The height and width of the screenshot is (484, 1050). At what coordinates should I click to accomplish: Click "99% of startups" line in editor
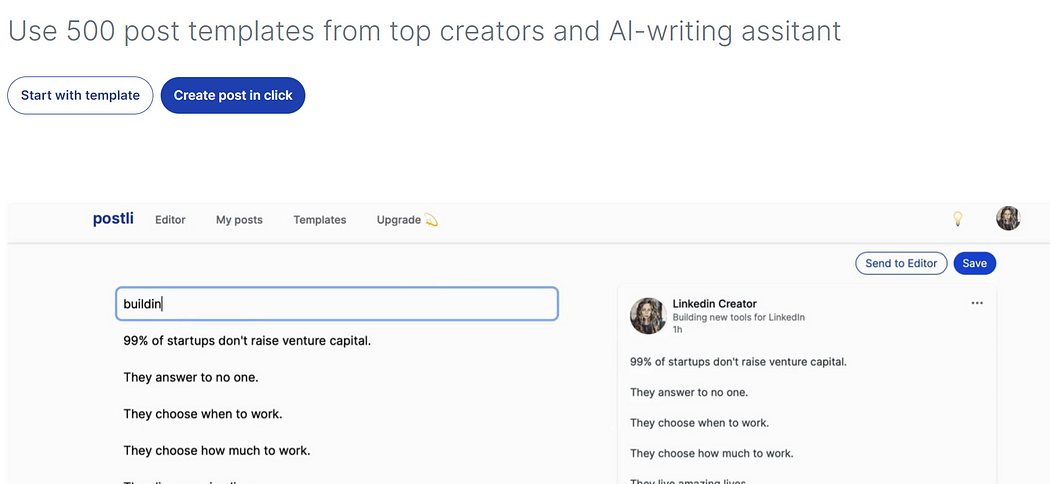coord(247,341)
